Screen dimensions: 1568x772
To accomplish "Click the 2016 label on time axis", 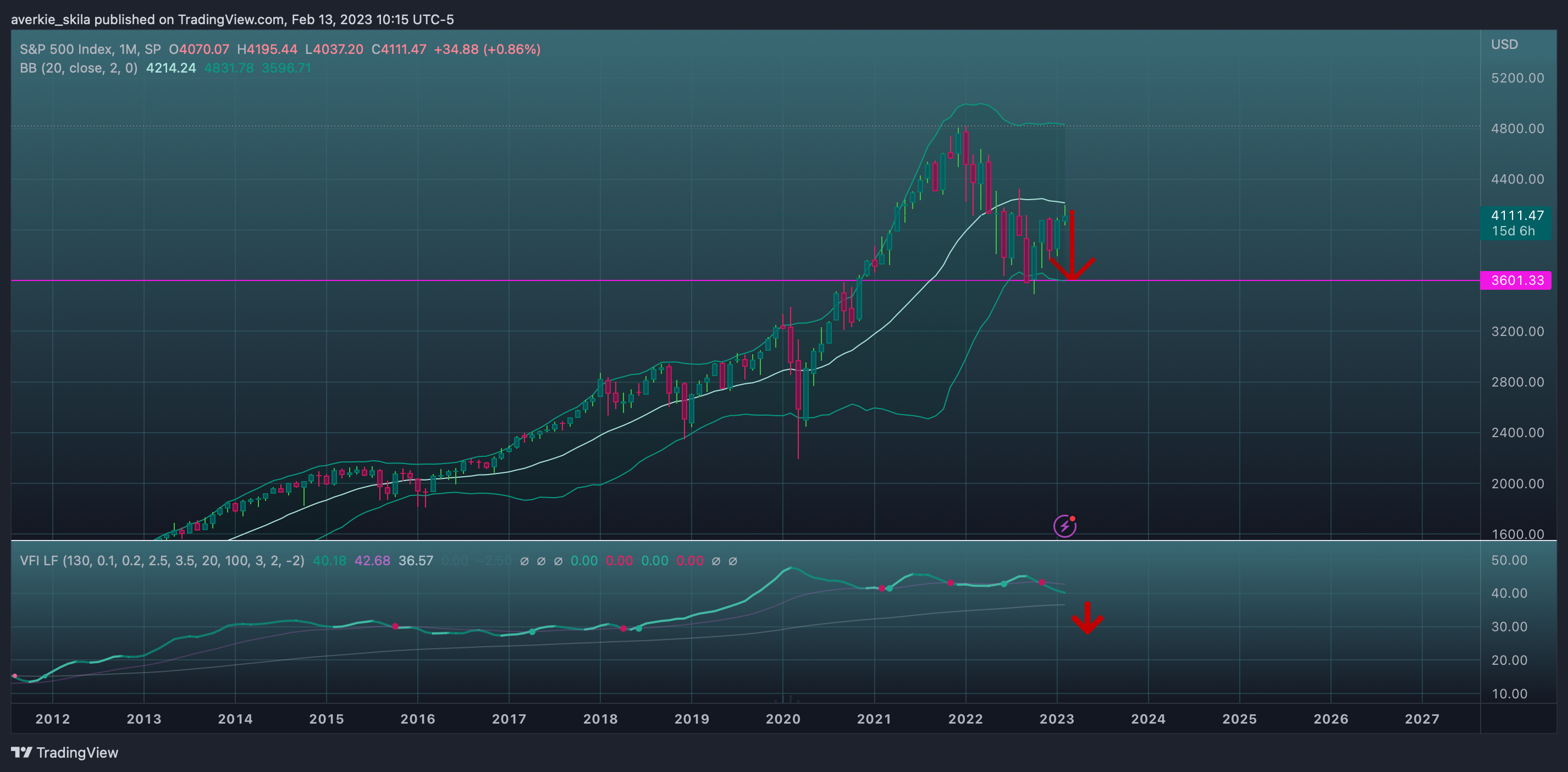I will click(x=418, y=719).
